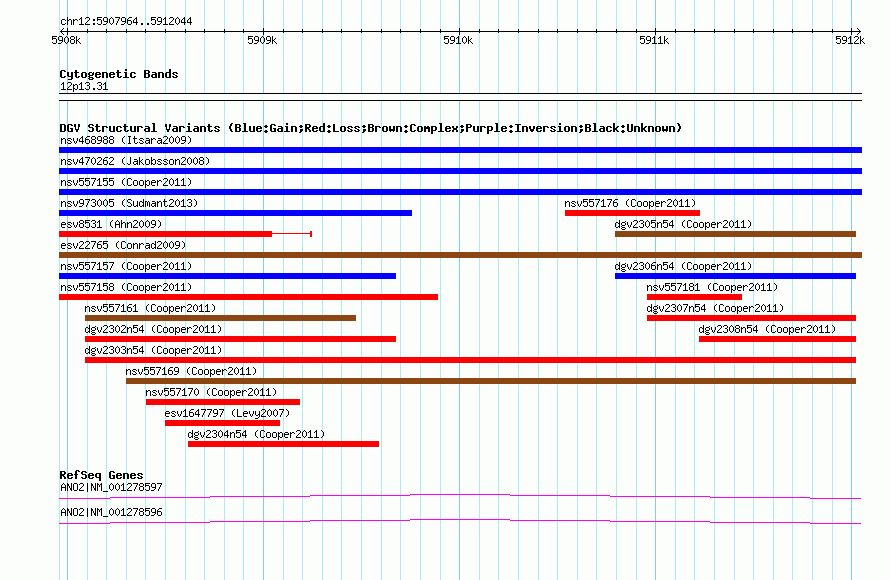Click the chr12:5907964..5912044 coordinate label
Screen dimensions: 890x580
click(x=126, y=22)
